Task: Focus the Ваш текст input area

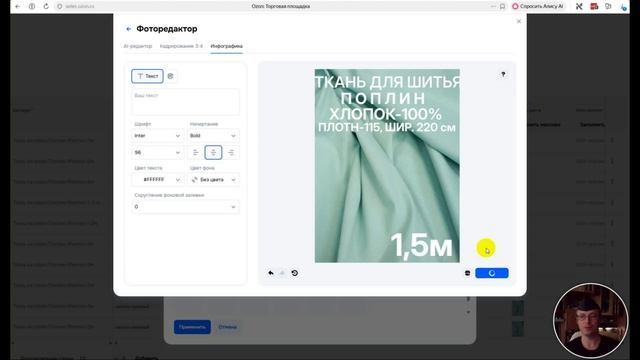Action: pos(185,102)
